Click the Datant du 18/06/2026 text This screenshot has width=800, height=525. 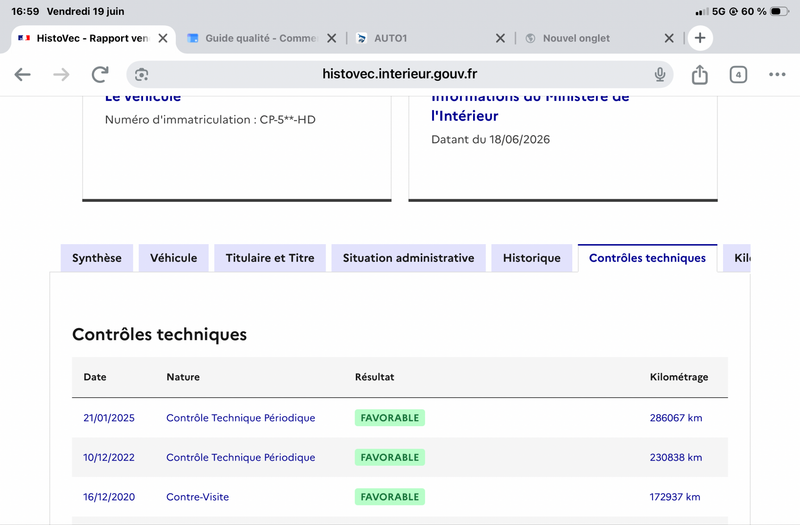(x=490, y=139)
